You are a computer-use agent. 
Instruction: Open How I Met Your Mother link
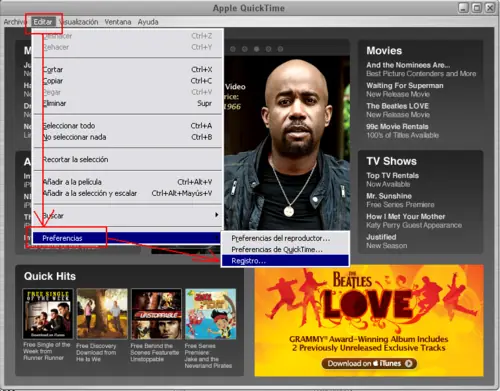(406, 217)
